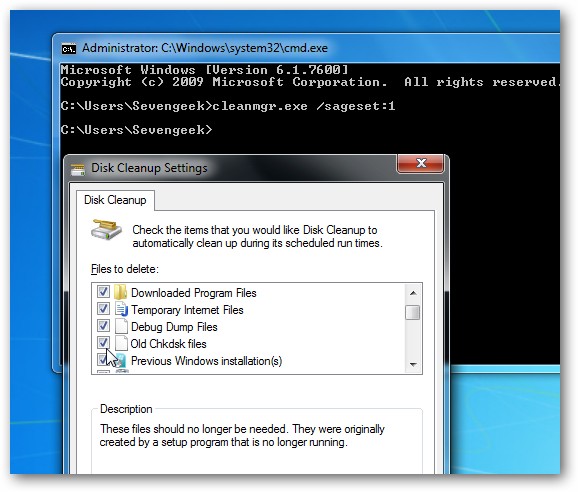Click the cmd window title bar text
This screenshot has width=578, height=492.
pyautogui.click(x=205, y=48)
